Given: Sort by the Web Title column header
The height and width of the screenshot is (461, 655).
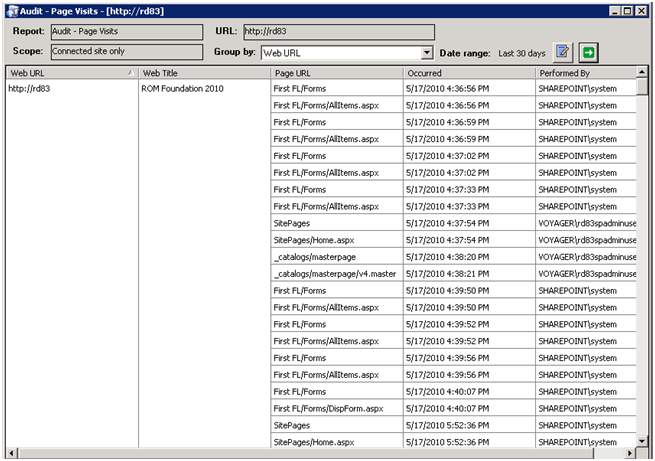Looking at the screenshot, I should click(x=204, y=73).
